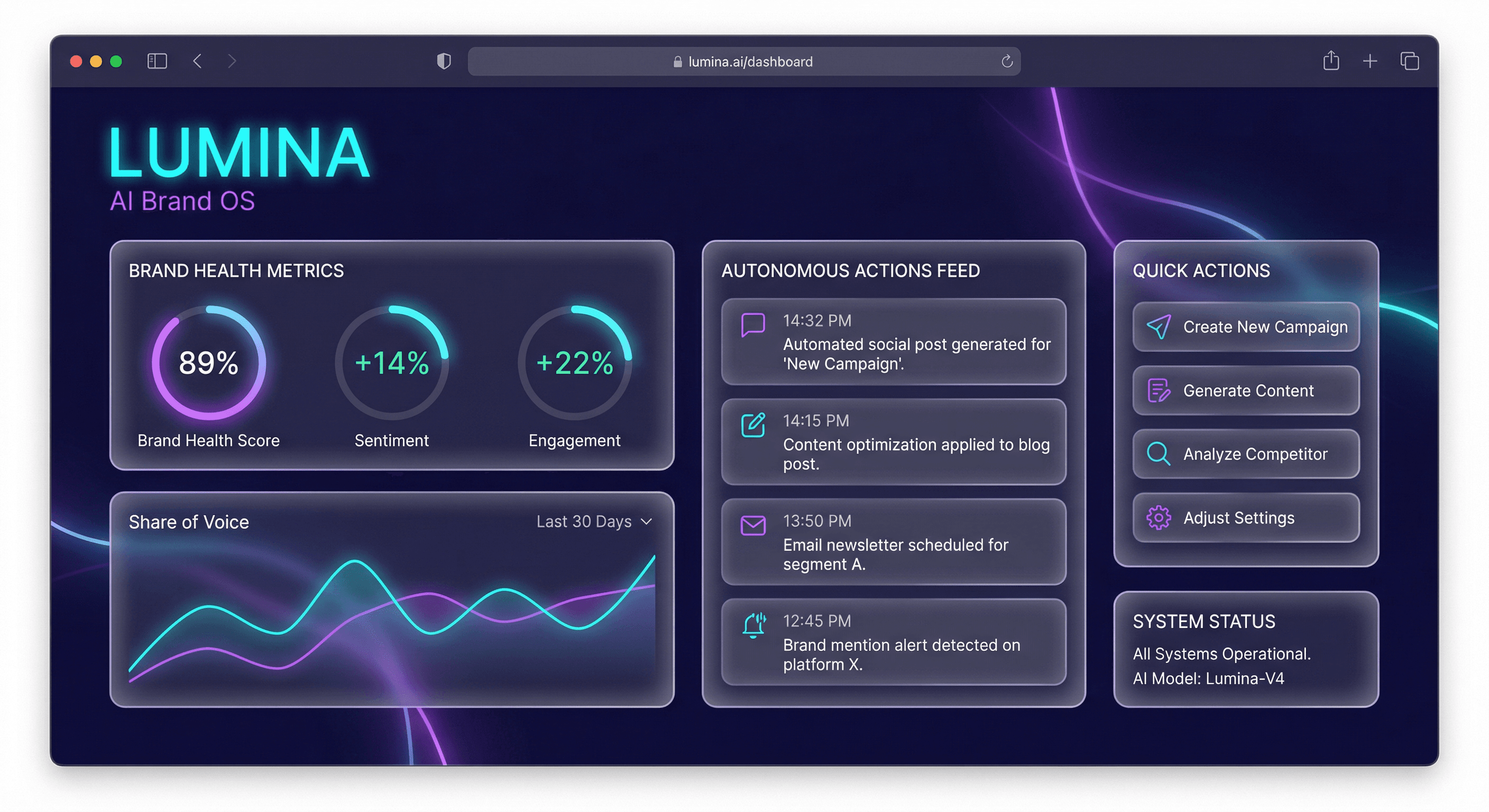The image size is (1489, 812).
Task: Open the browser share menu
Action: click(1330, 61)
